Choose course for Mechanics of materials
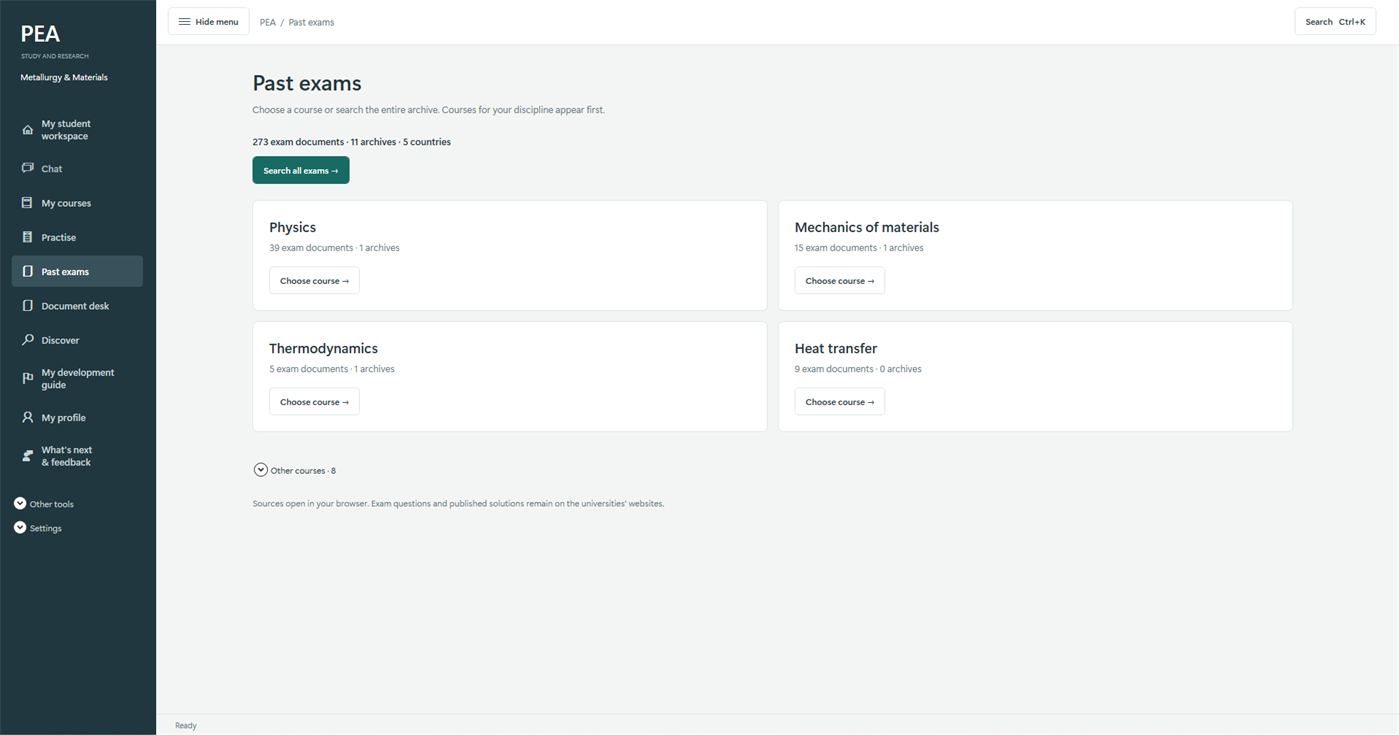1399x736 pixels. pos(840,281)
